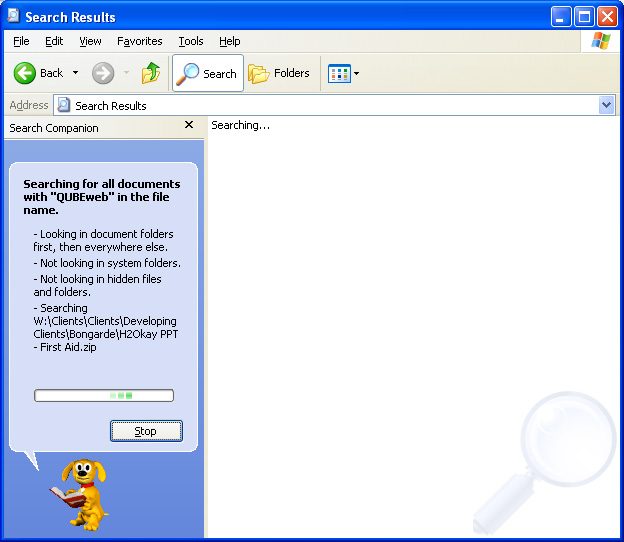The width and height of the screenshot is (624, 542).
Task: Open the Forward history dropdown arrow
Action: pos(126,73)
